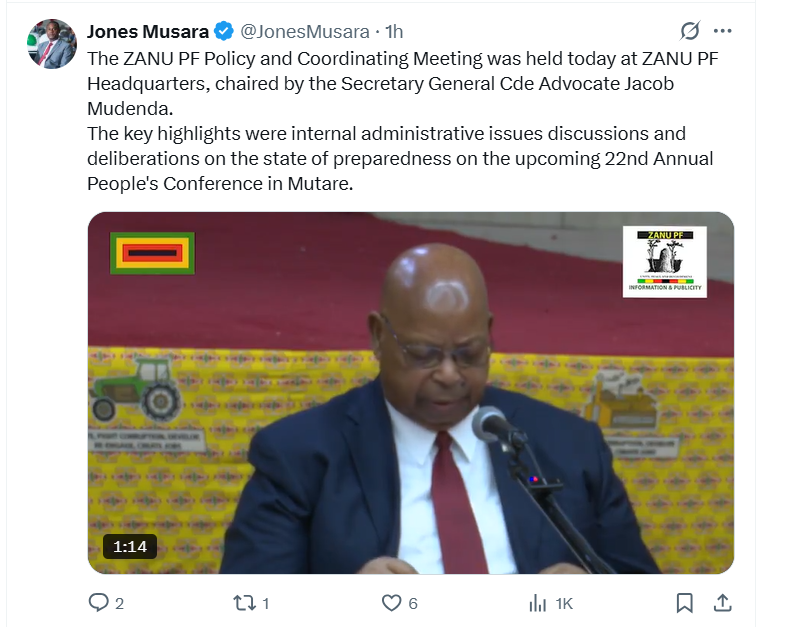Play the ZANU PF meeting video

tap(411, 393)
